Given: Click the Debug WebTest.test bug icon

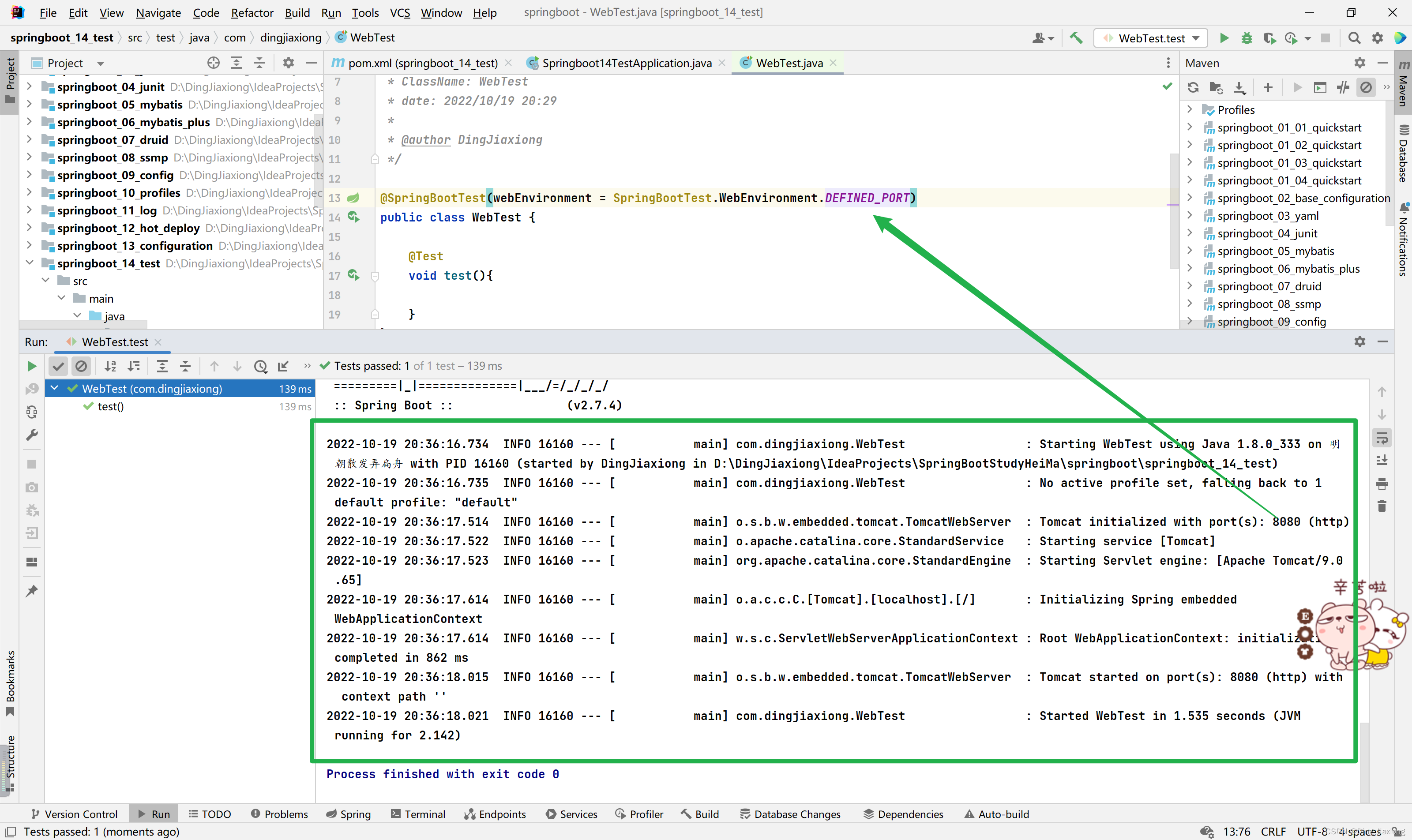Looking at the screenshot, I should pyautogui.click(x=1247, y=38).
